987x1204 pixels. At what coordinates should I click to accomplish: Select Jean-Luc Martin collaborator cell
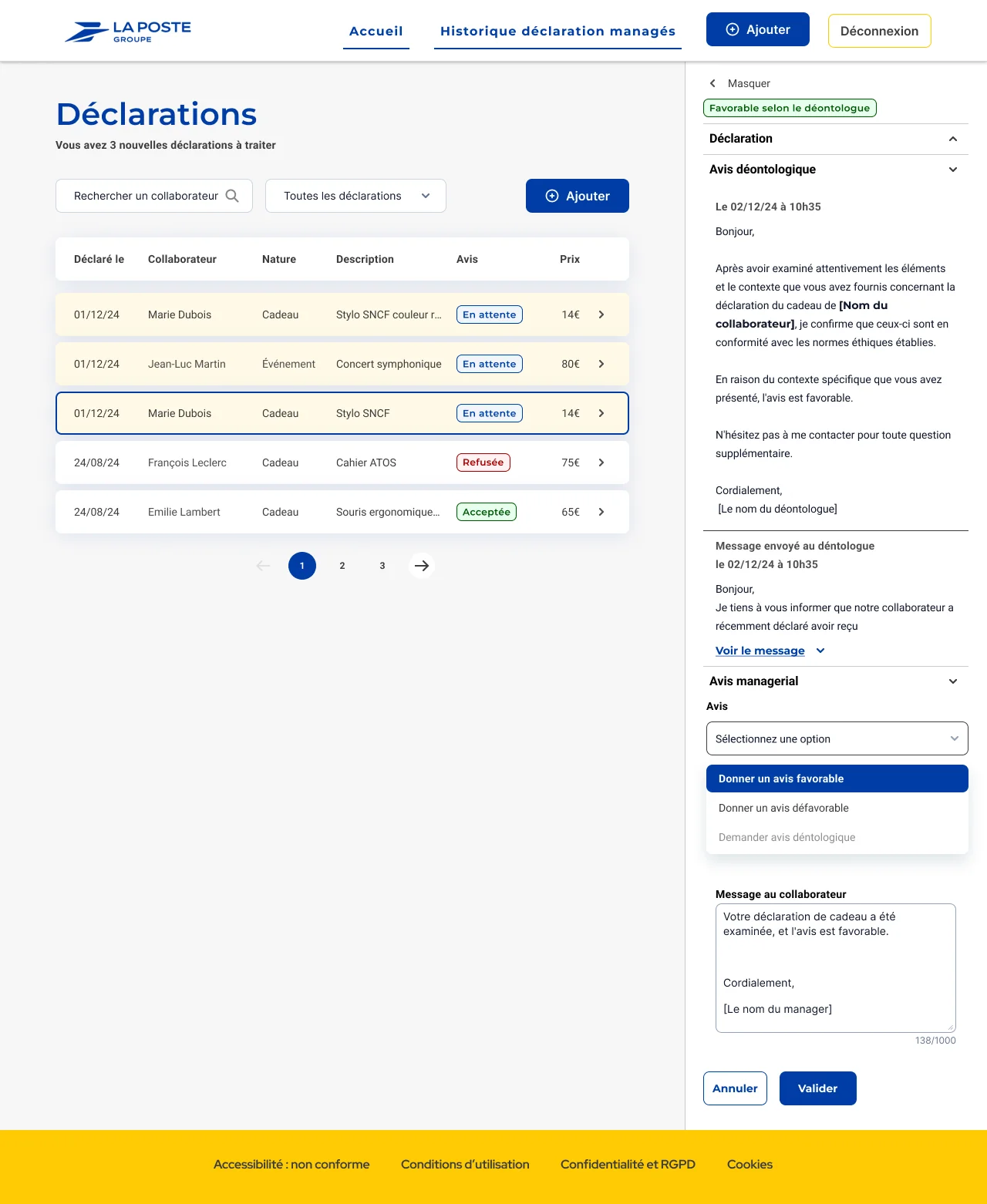pyautogui.click(x=187, y=364)
